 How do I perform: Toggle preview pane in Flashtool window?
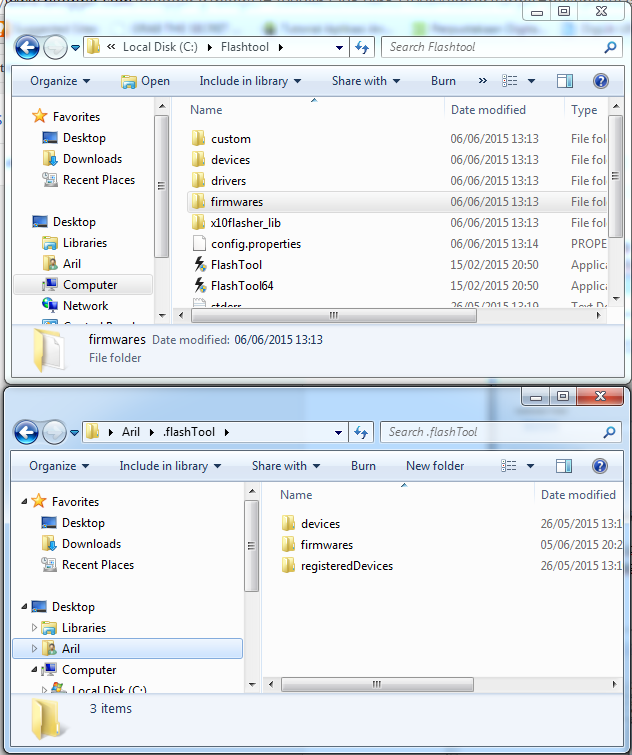[565, 81]
